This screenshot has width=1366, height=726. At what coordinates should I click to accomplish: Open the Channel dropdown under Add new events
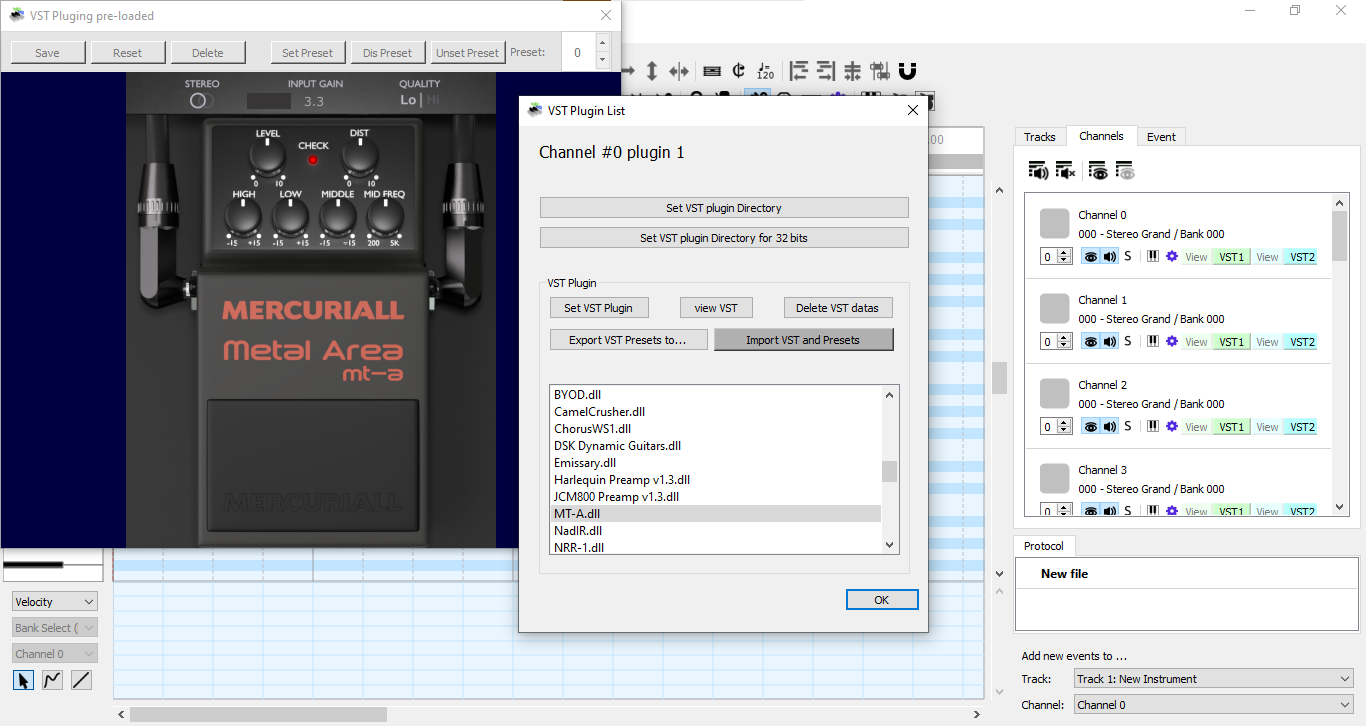pos(1213,705)
